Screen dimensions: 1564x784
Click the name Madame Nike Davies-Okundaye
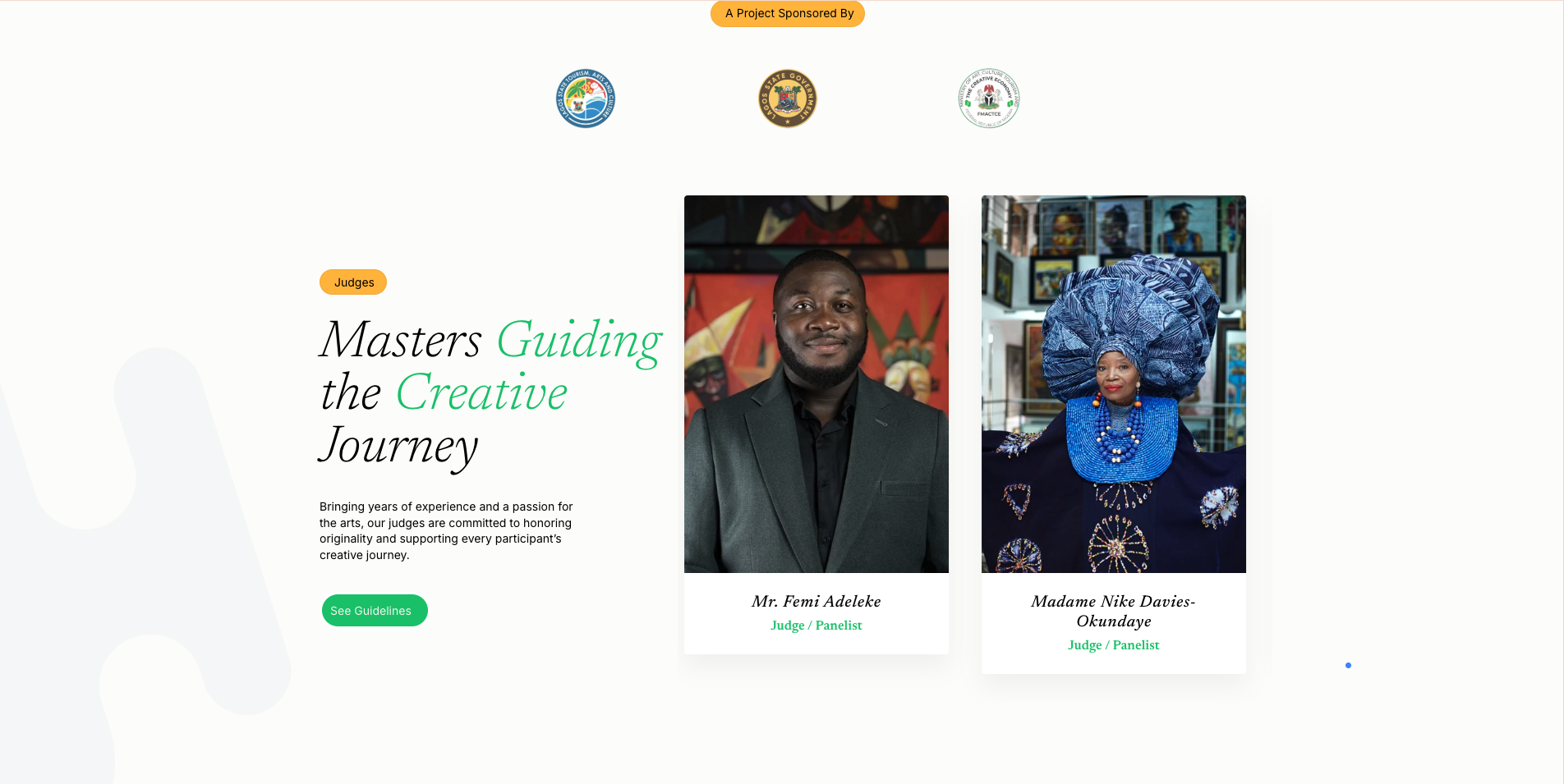(1114, 612)
